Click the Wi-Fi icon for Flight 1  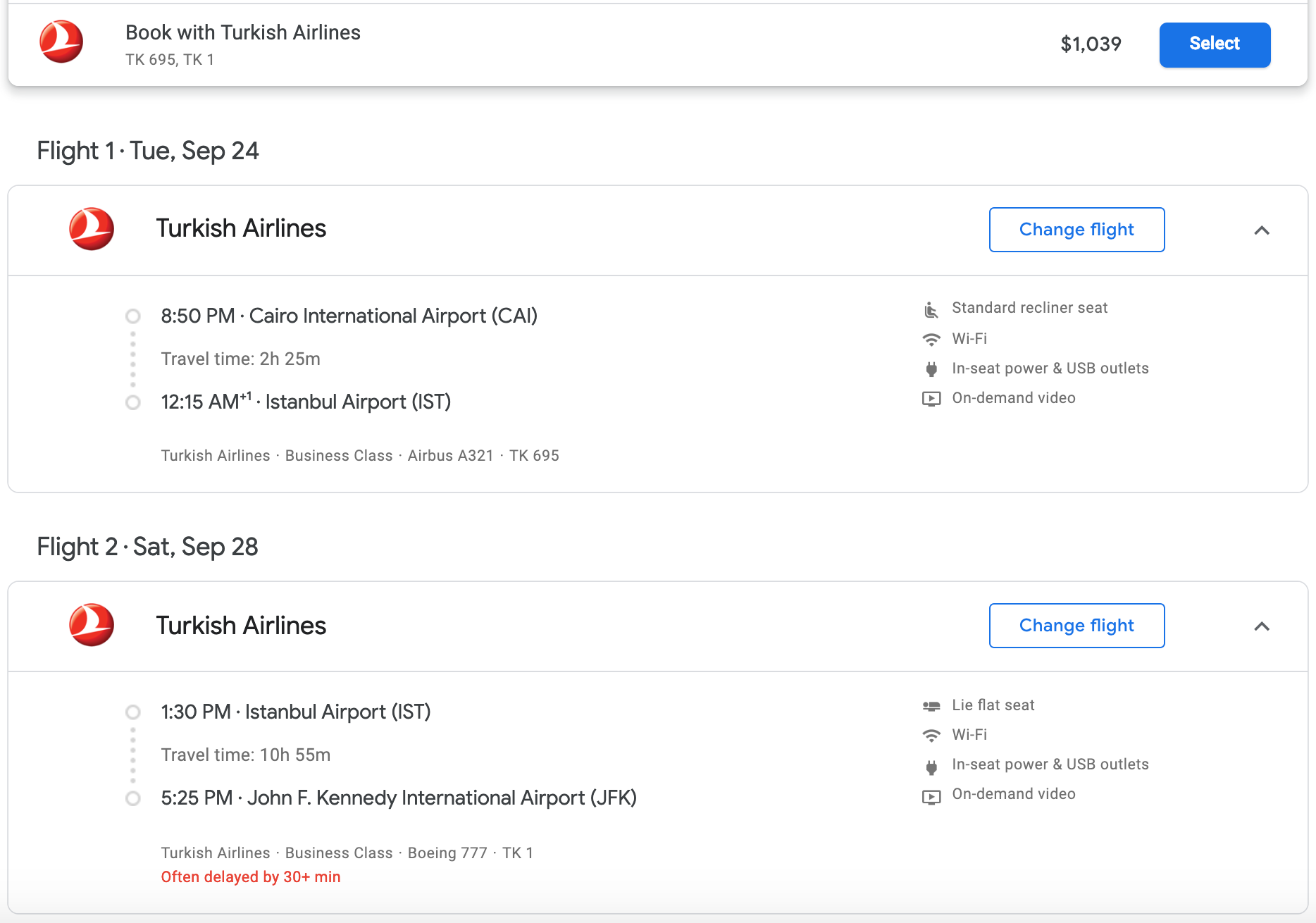click(931, 339)
